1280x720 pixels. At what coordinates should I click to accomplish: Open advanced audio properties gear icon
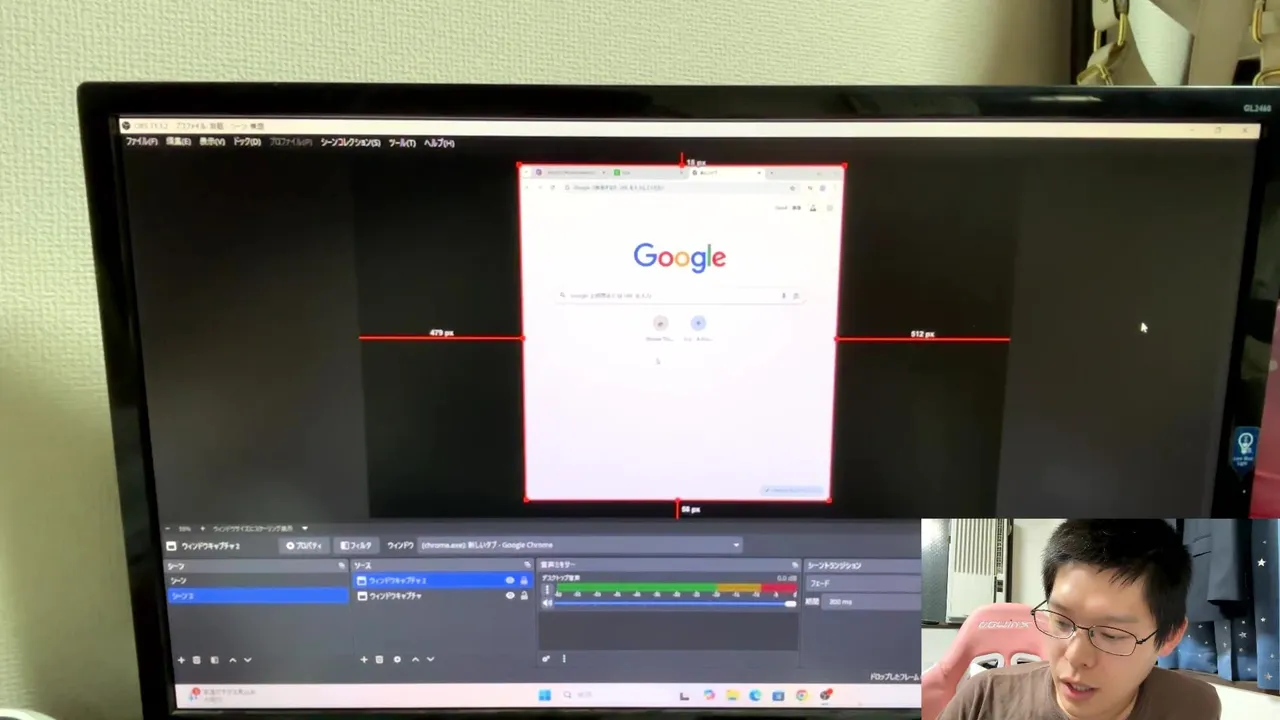546,659
